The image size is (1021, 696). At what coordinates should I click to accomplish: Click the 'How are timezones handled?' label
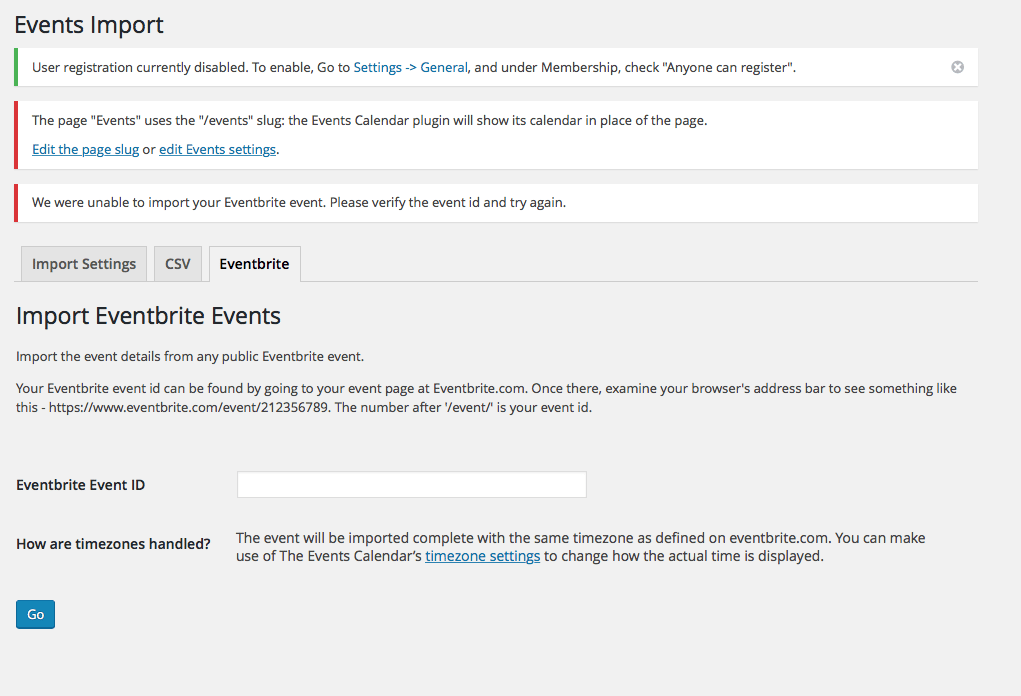113,544
